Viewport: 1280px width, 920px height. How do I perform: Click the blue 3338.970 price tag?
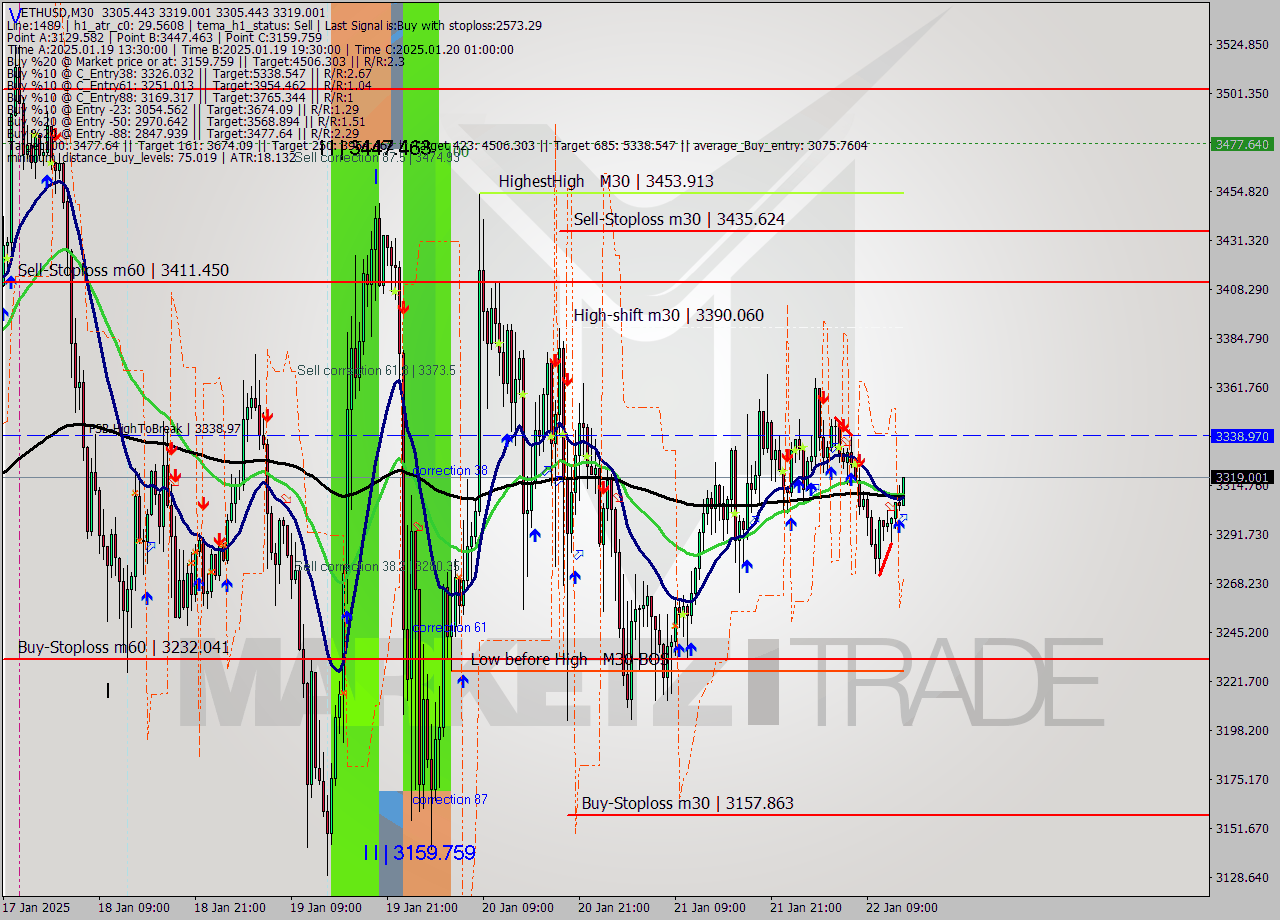click(x=1243, y=436)
